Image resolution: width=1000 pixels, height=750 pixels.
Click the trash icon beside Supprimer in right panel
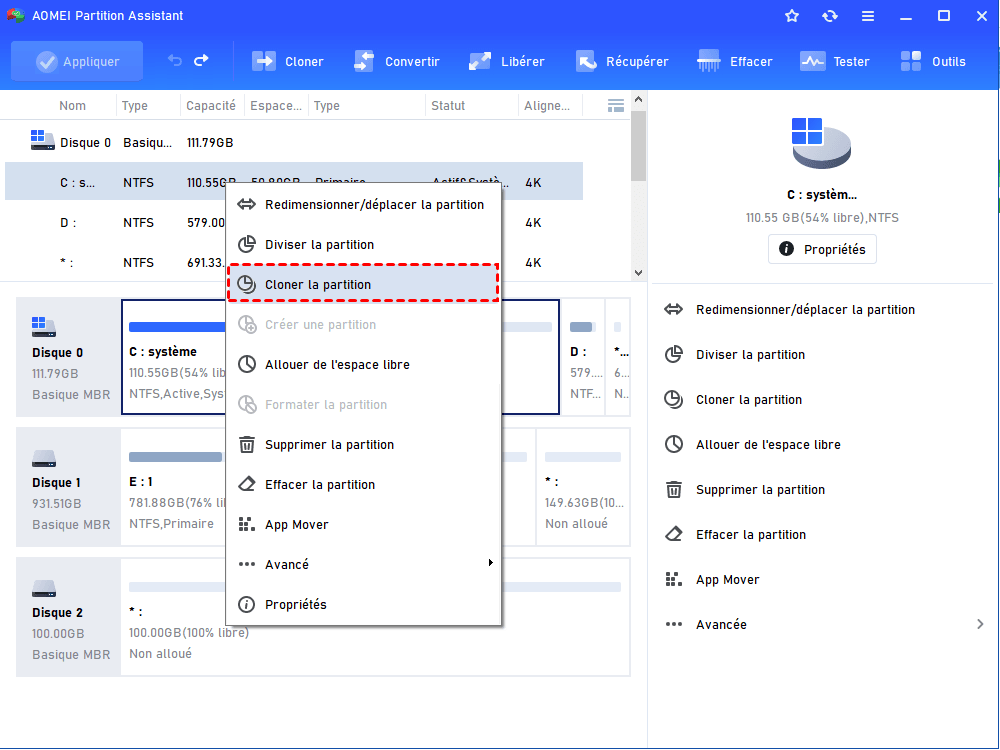click(673, 490)
